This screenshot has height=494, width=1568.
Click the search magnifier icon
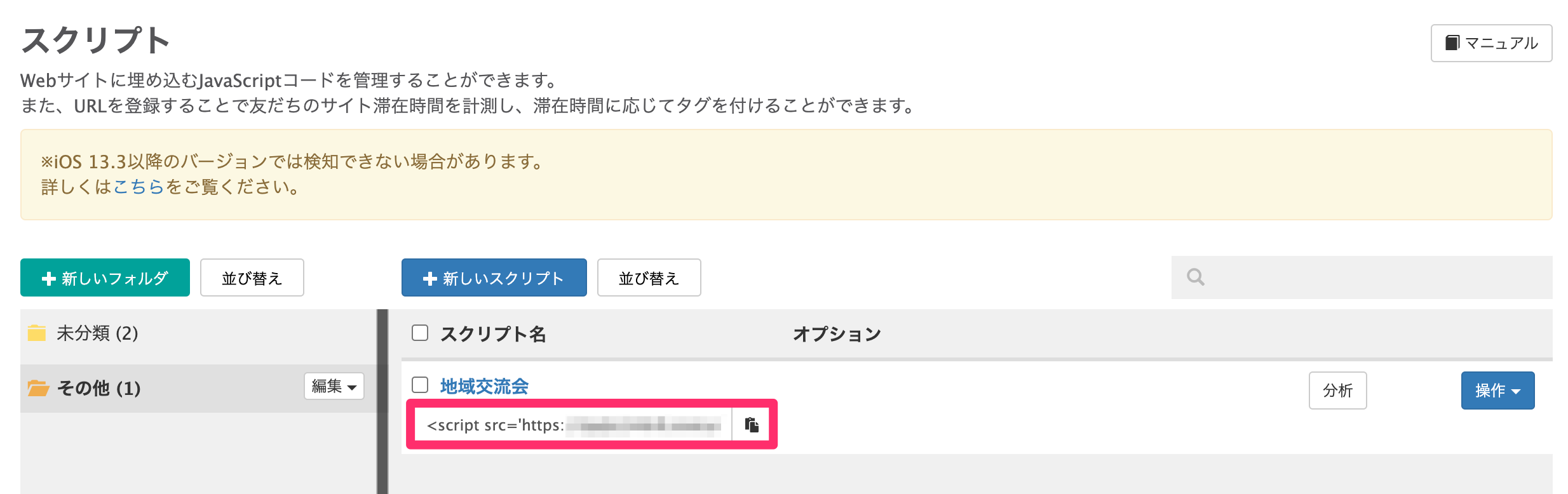click(x=1195, y=277)
